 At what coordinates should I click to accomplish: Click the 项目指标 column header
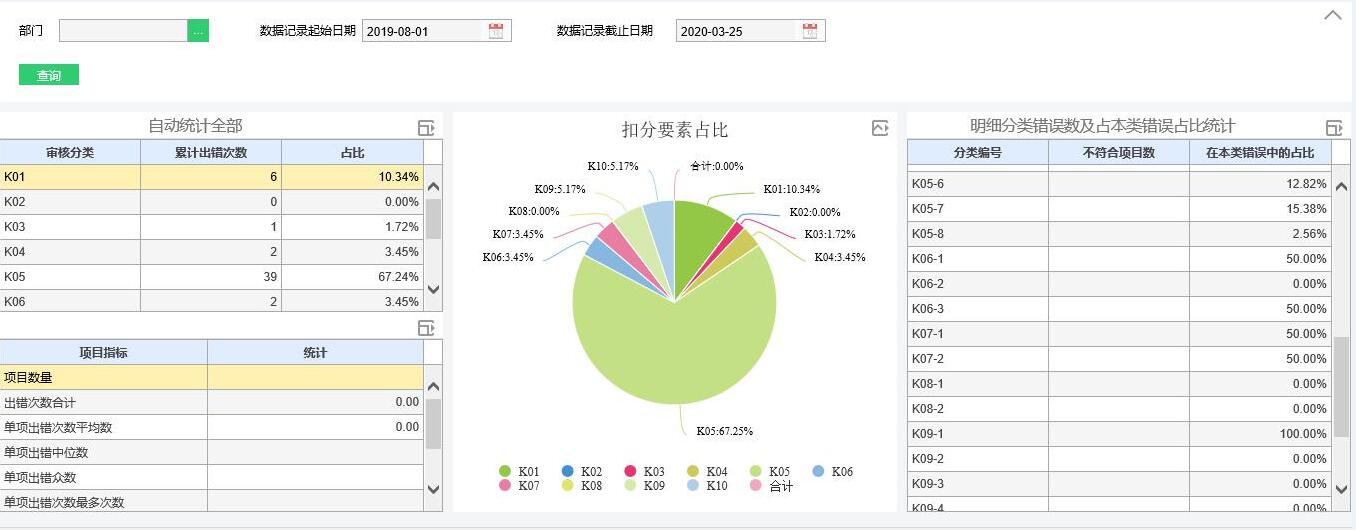pyautogui.click(x=103, y=352)
